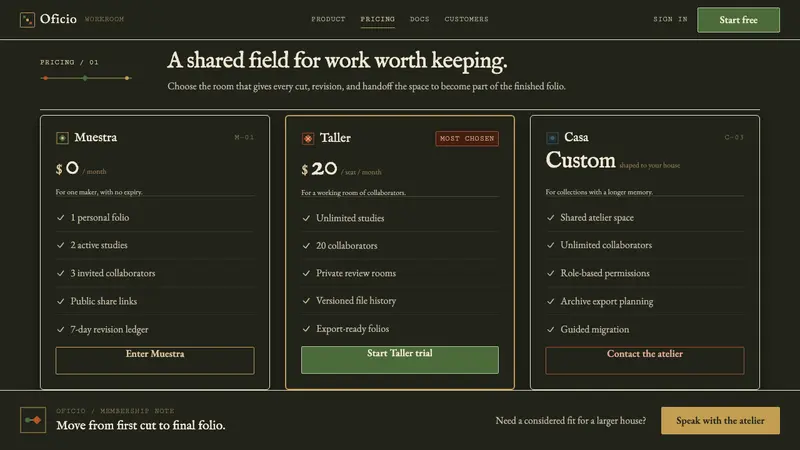Click checkmark beside Shared atelier space
This screenshot has height=450, width=800.
551,218
